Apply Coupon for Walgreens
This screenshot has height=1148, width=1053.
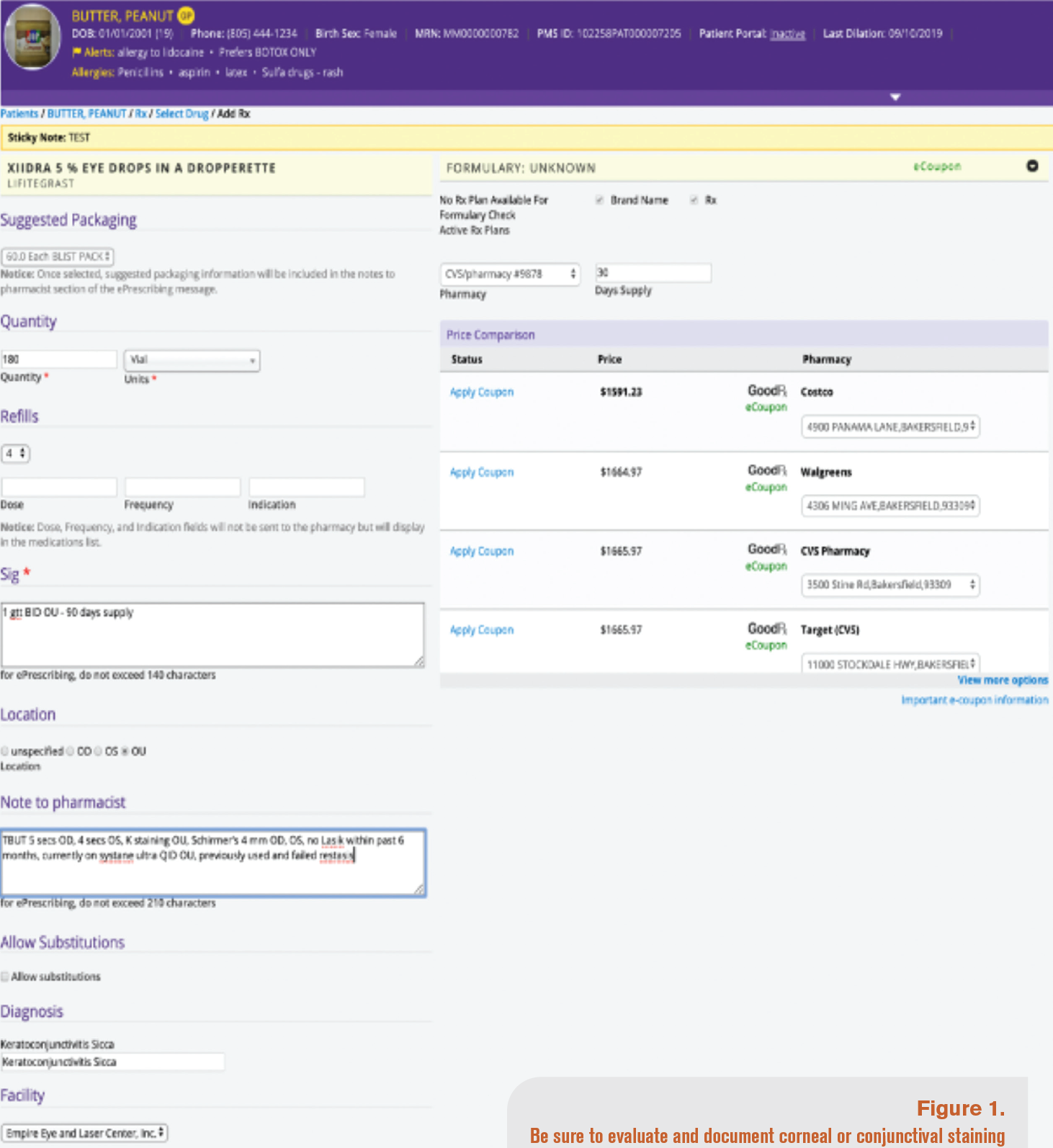click(x=482, y=472)
